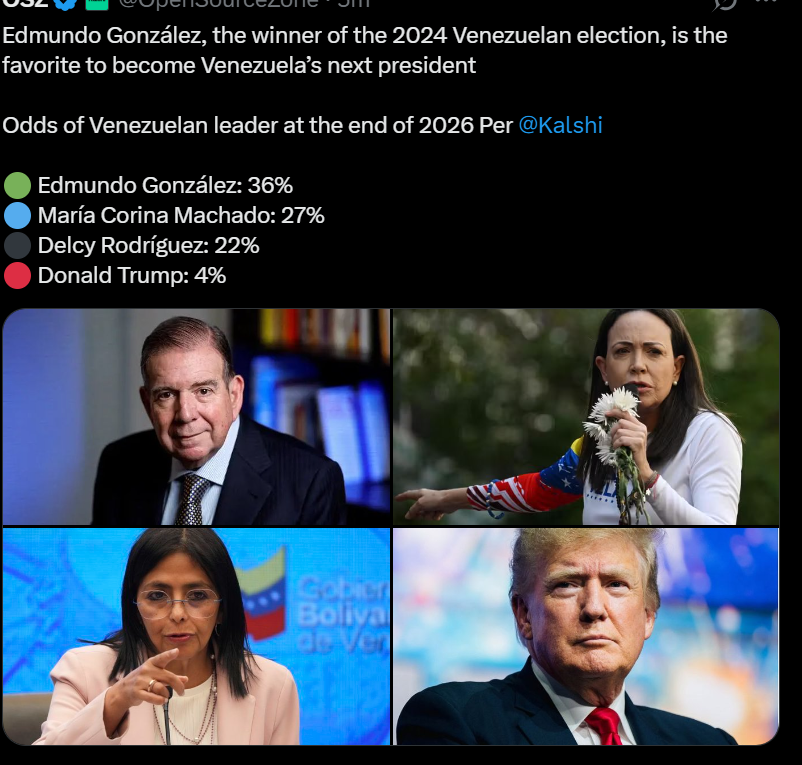Click the 'Edmundo González: 36%' text line

pyautogui.click(x=165, y=186)
